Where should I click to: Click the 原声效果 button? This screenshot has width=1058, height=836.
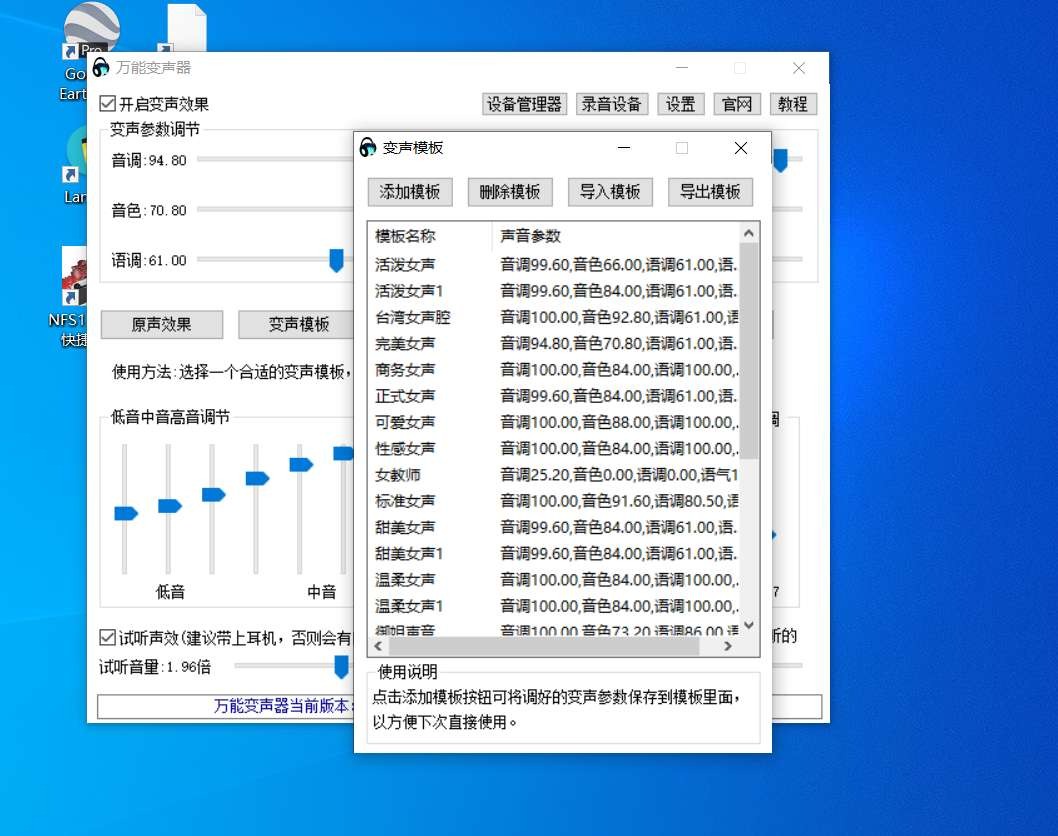pyautogui.click(x=161, y=325)
